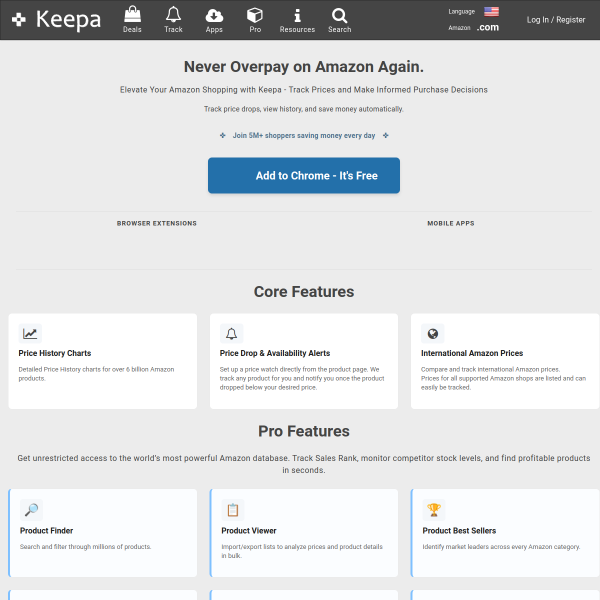
Task: Click 'Search and filter through millions of products'
Action: 85,547
